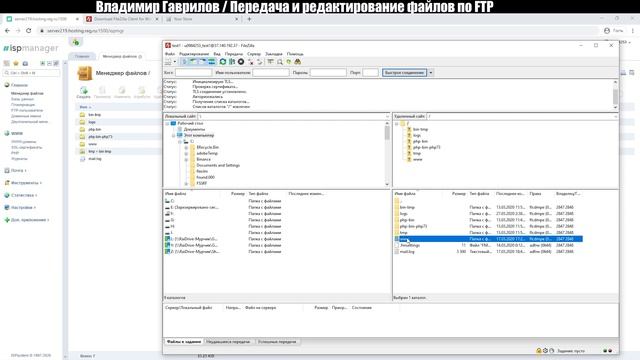Cancel the current operation icon
The image size is (640, 360).
241,62
